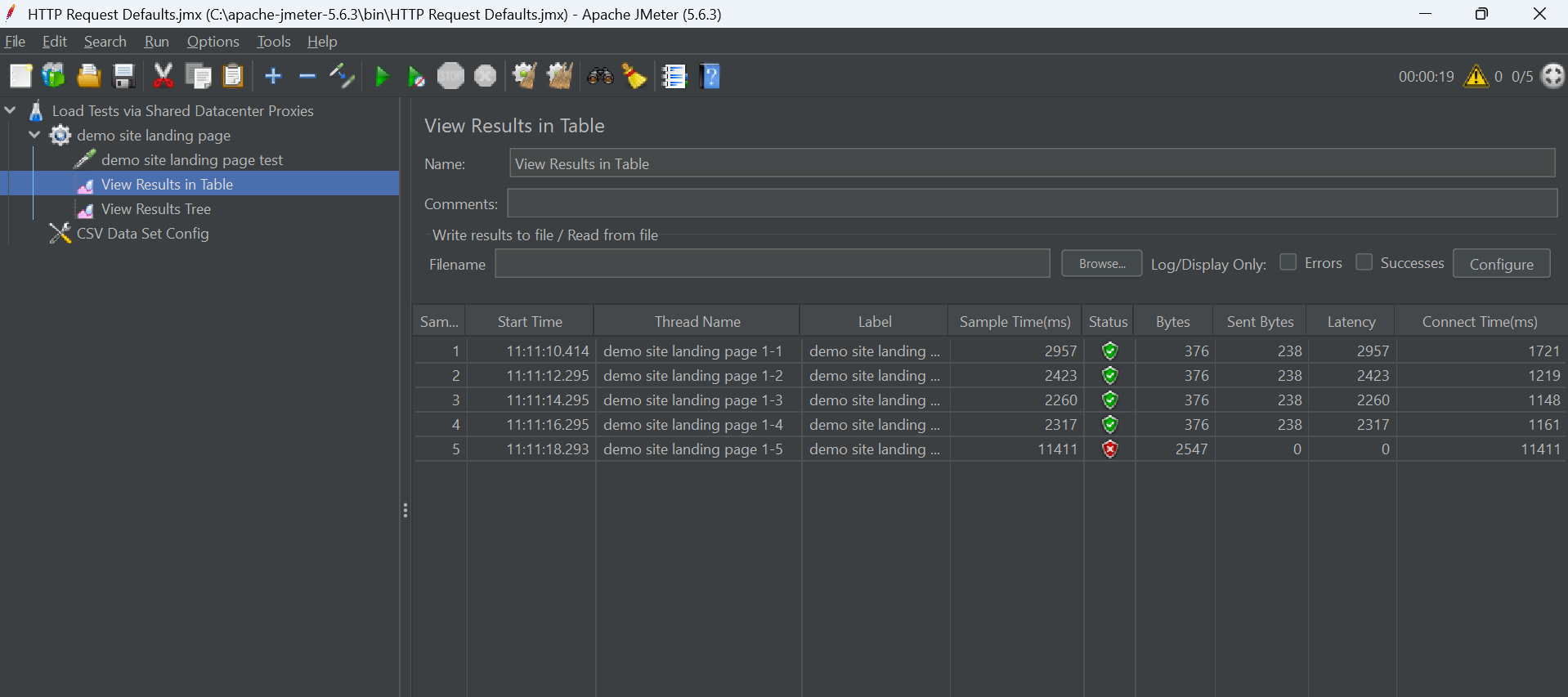Click the Shutdown test icon

pyautogui.click(x=486, y=76)
